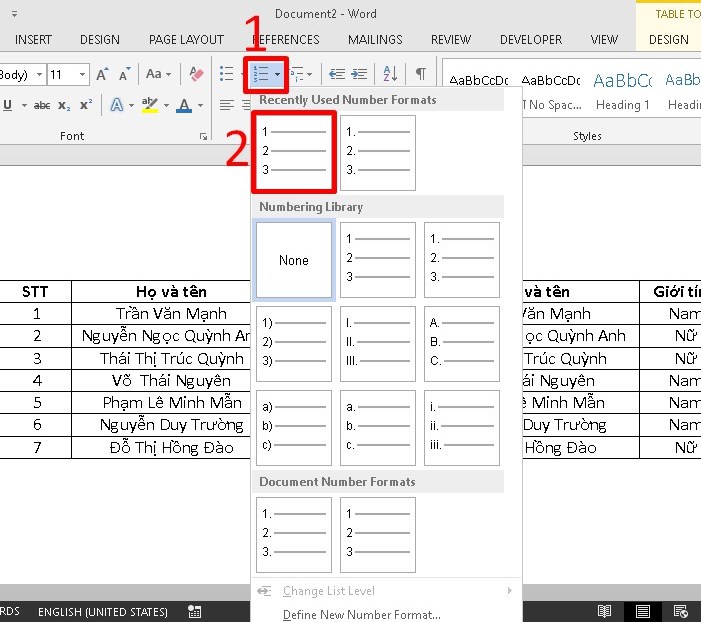Switch to Read Mode view

click(x=604, y=611)
